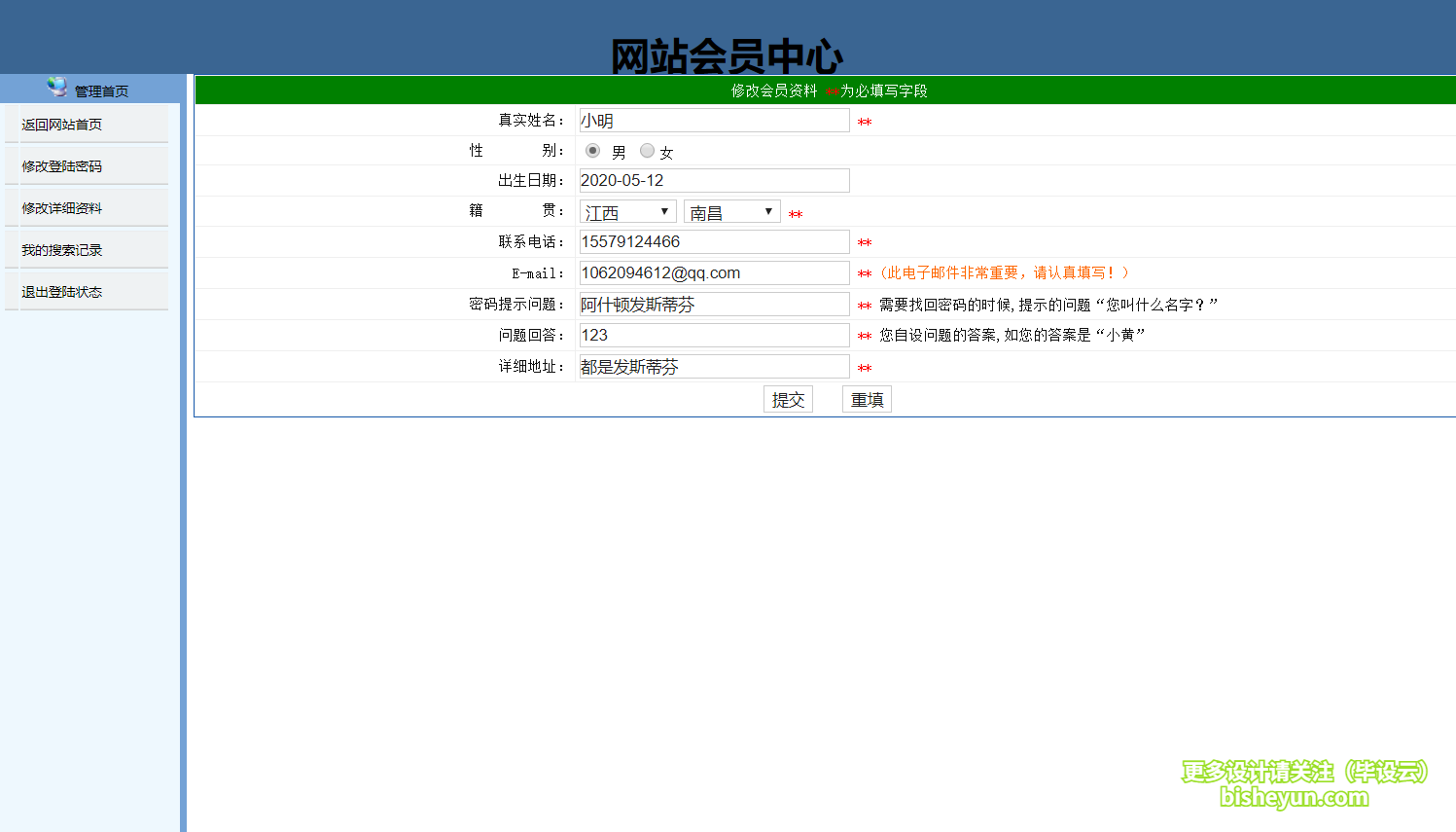
Task: Reset the form with 重填 button
Action: (867, 399)
